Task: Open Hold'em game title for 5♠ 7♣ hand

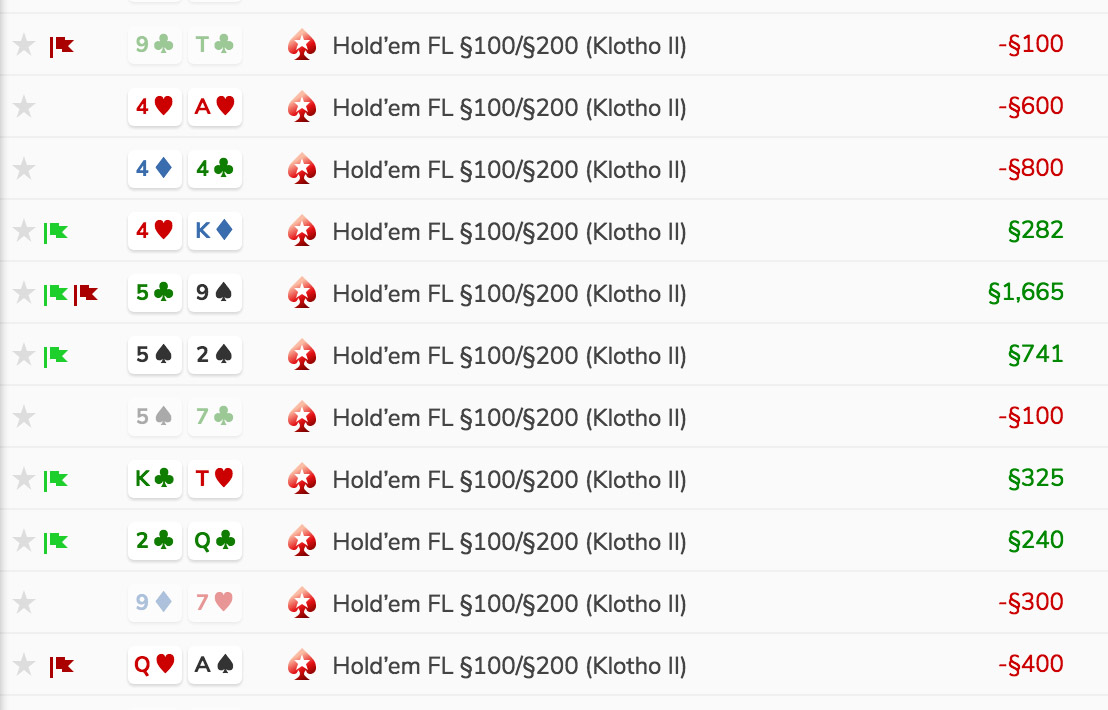Action: pos(509,418)
